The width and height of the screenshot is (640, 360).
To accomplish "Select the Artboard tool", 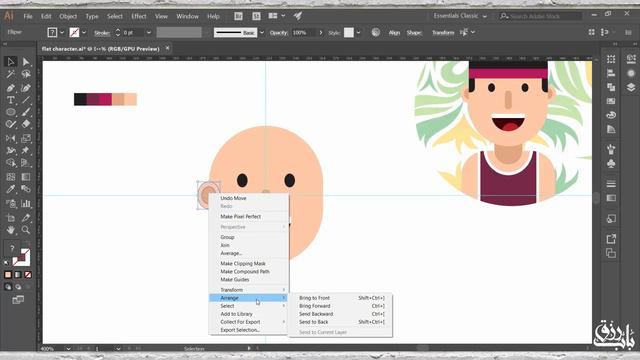I will (x=11, y=218).
